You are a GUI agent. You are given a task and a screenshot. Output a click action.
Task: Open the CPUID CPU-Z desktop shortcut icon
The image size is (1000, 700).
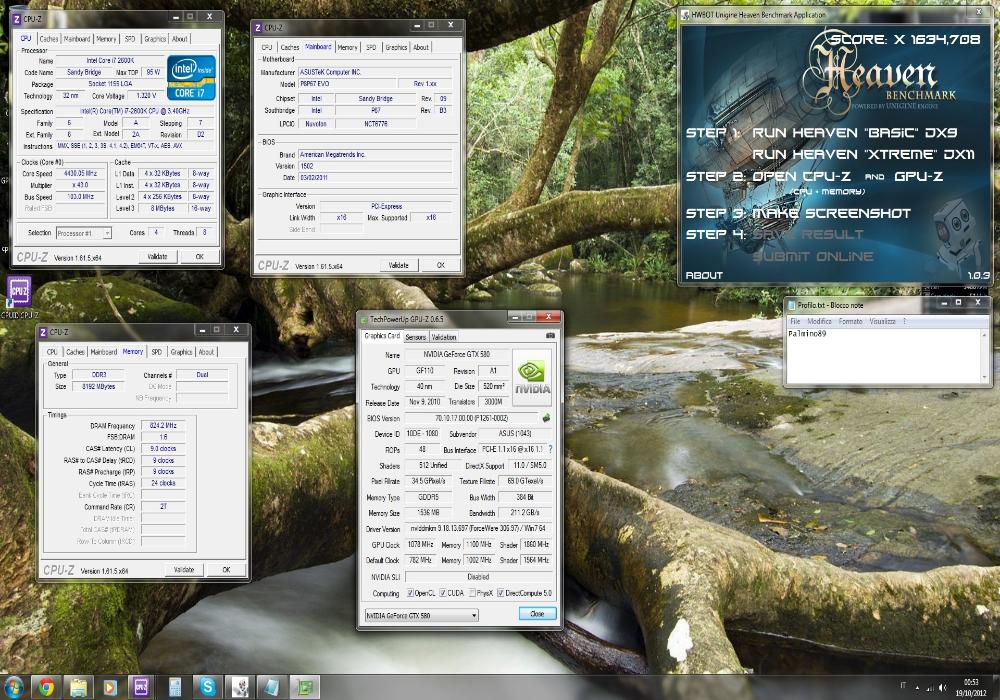[x=19, y=293]
